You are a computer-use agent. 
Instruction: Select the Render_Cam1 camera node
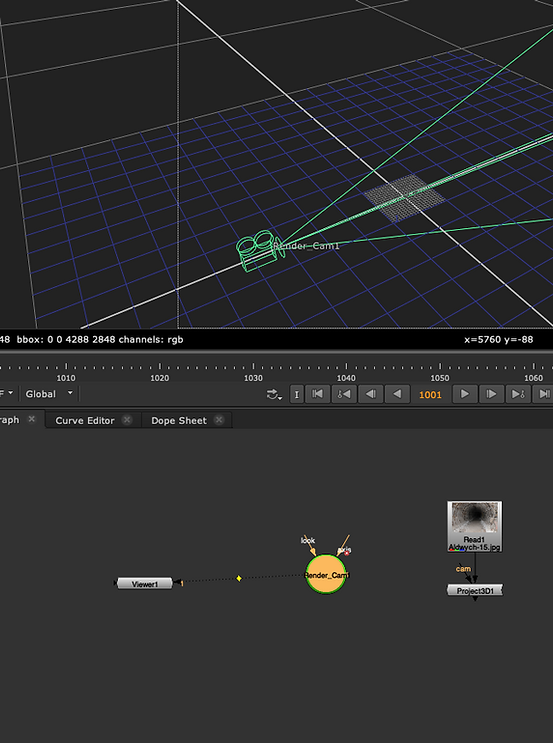[326, 575]
